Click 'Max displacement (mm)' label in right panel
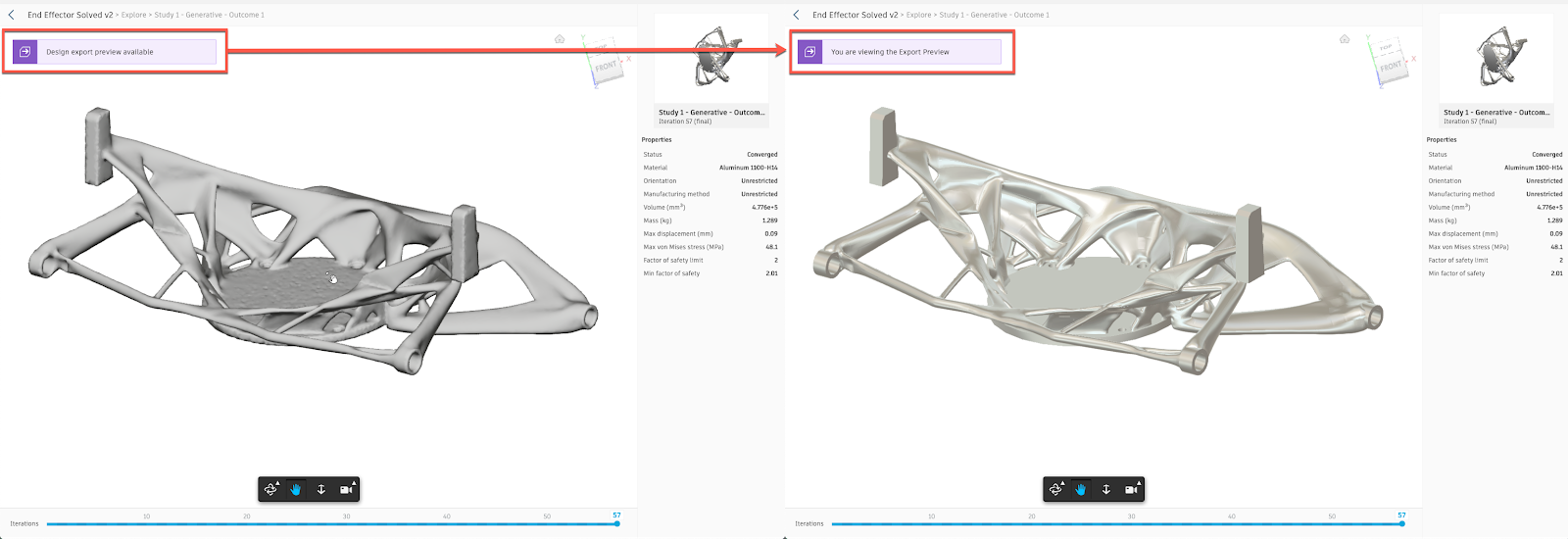1568x539 pixels. (1463, 234)
